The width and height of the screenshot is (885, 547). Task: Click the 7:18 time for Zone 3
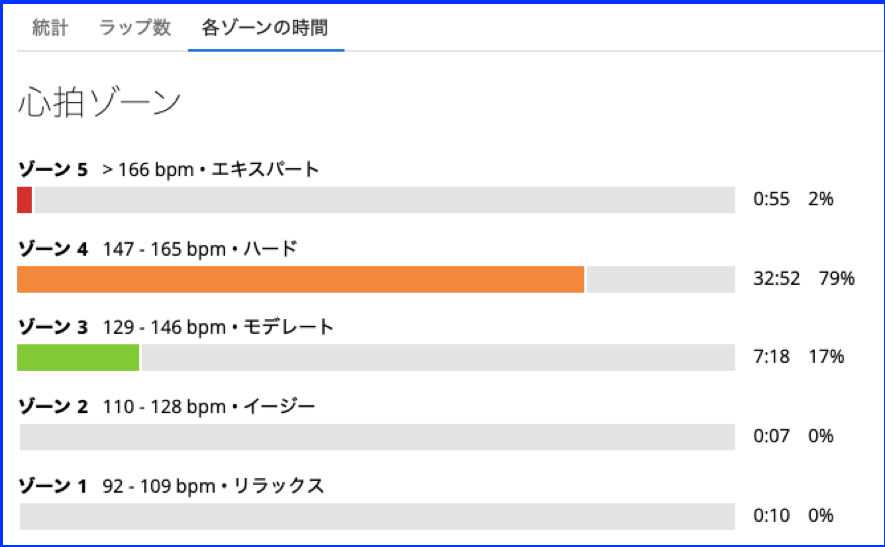click(771, 357)
